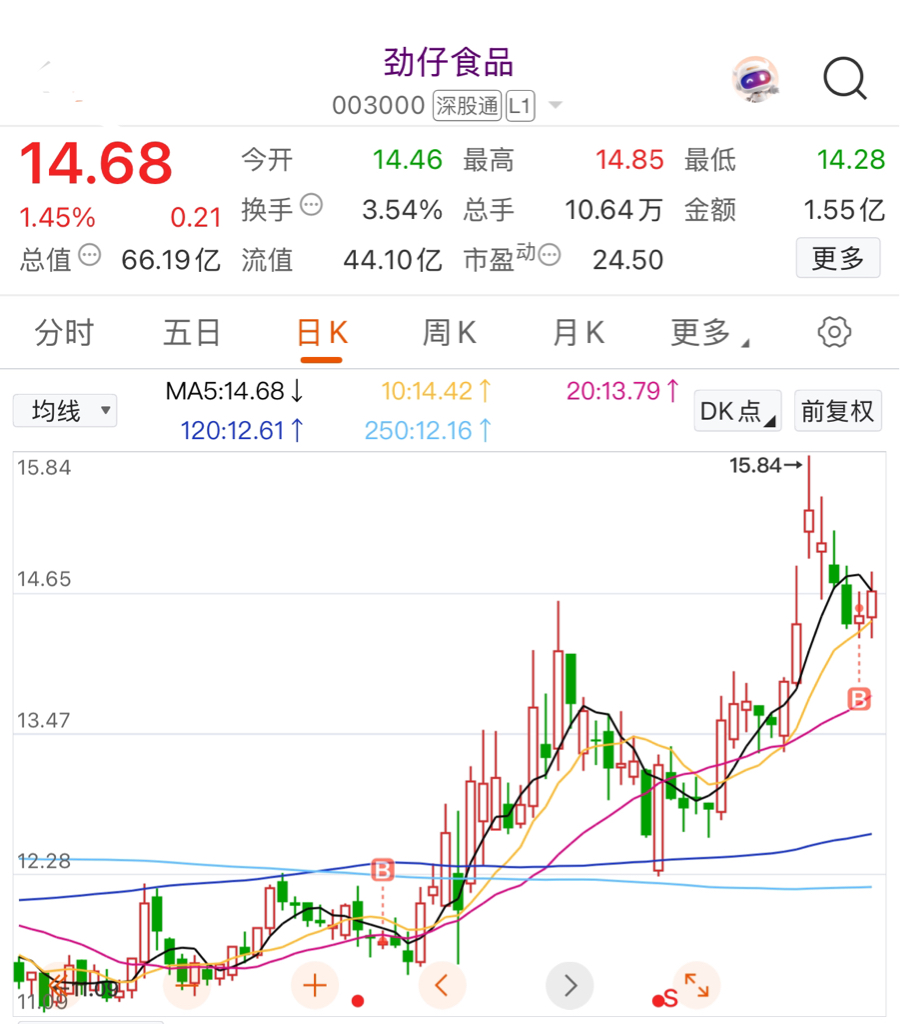Click the 24.50 P/E value

pyautogui.click(x=628, y=260)
